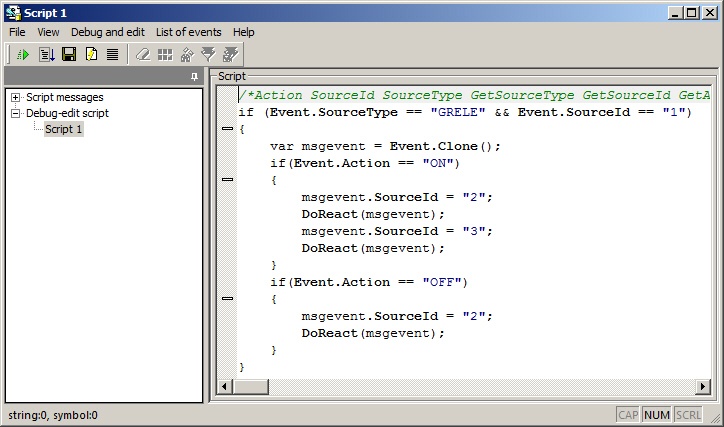Image resolution: width=724 pixels, height=427 pixels.
Task: Click the grid table toolbar icon
Action: pyautogui.click(x=165, y=54)
